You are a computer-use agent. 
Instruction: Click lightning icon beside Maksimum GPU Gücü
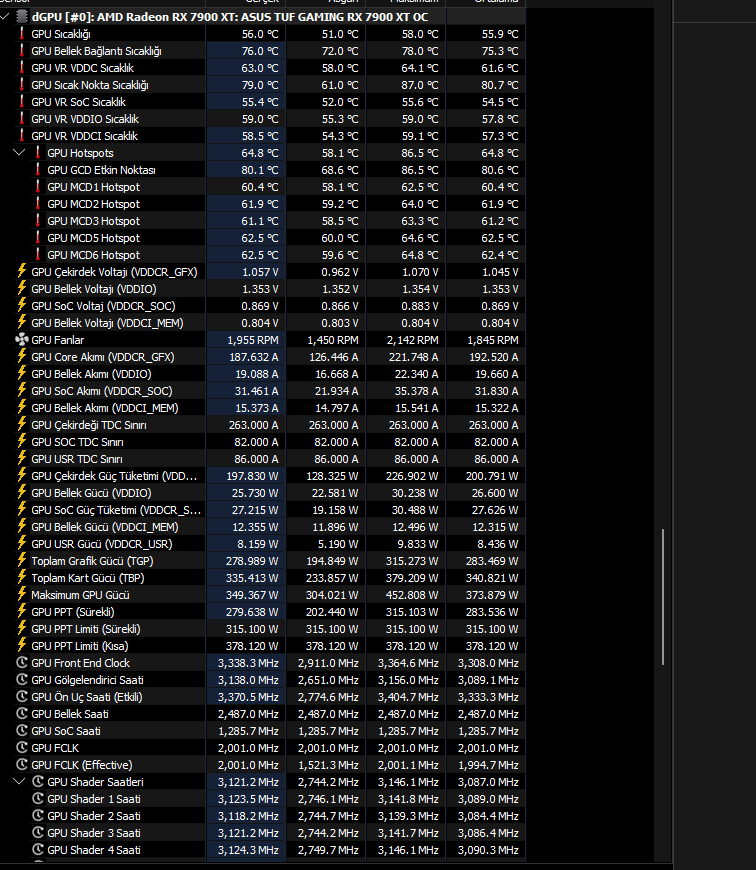click(22, 594)
